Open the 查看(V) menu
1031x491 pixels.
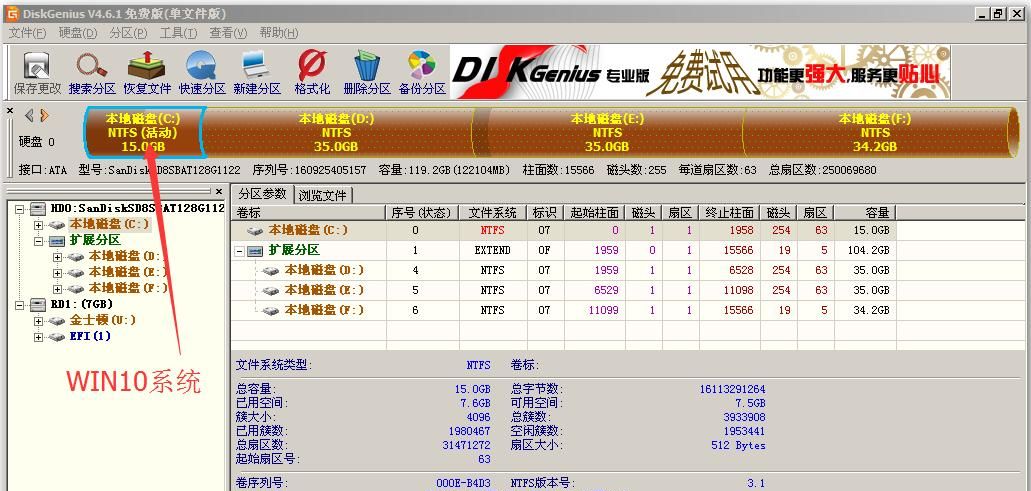pos(228,33)
